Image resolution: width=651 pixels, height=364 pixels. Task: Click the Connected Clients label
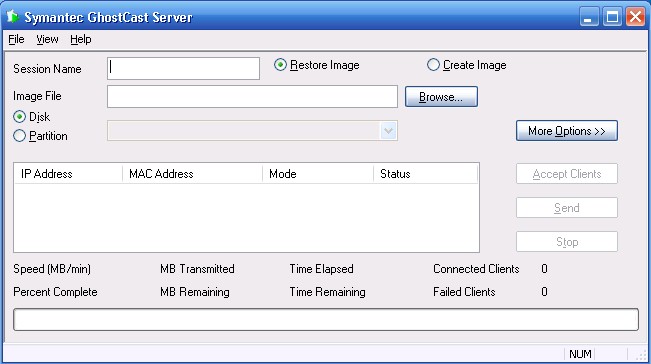pyautogui.click(x=476, y=269)
